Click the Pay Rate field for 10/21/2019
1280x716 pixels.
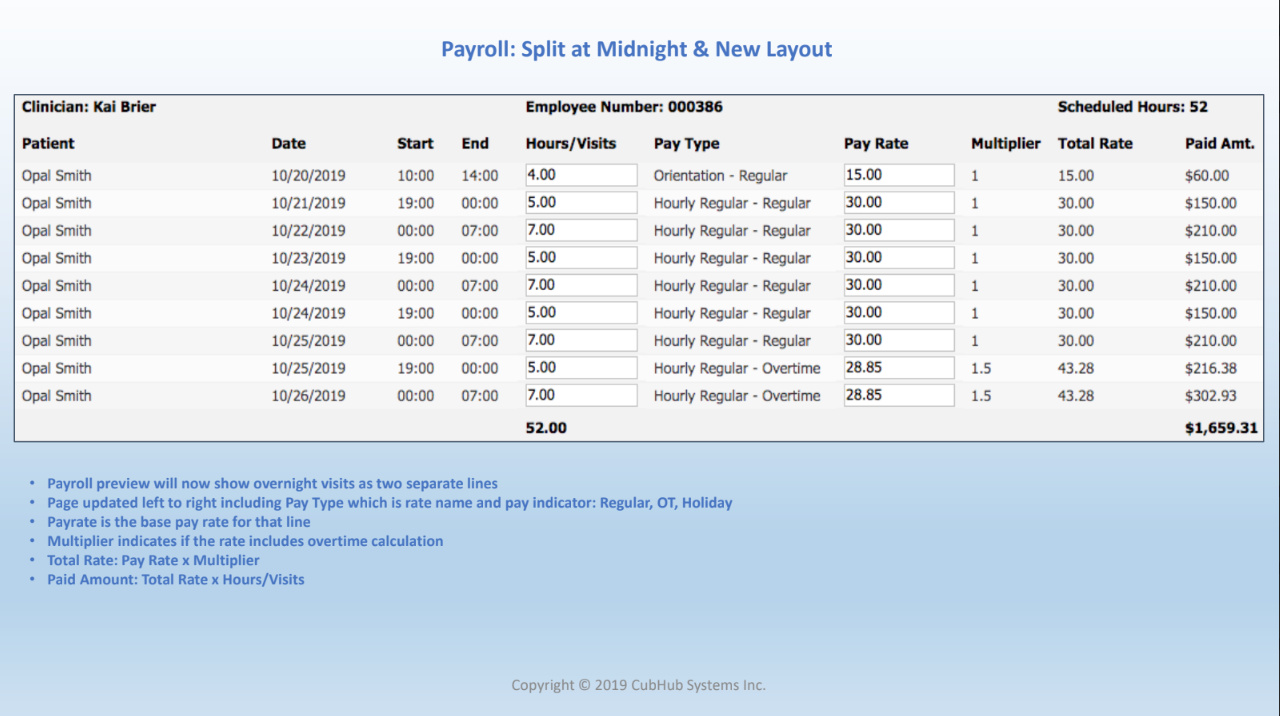click(899, 203)
